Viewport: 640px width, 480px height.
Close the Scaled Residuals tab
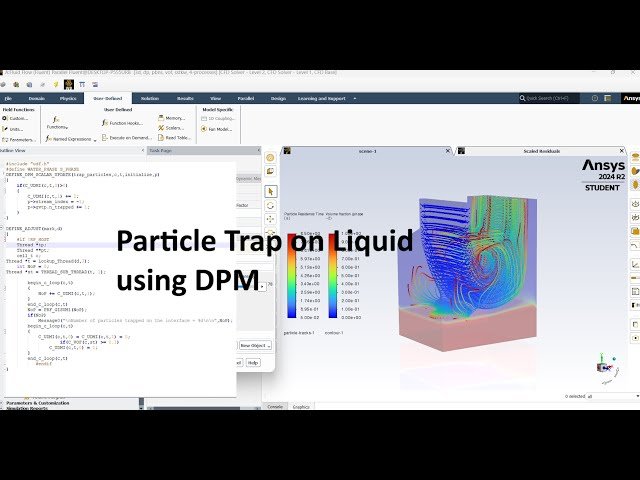[622, 151]
